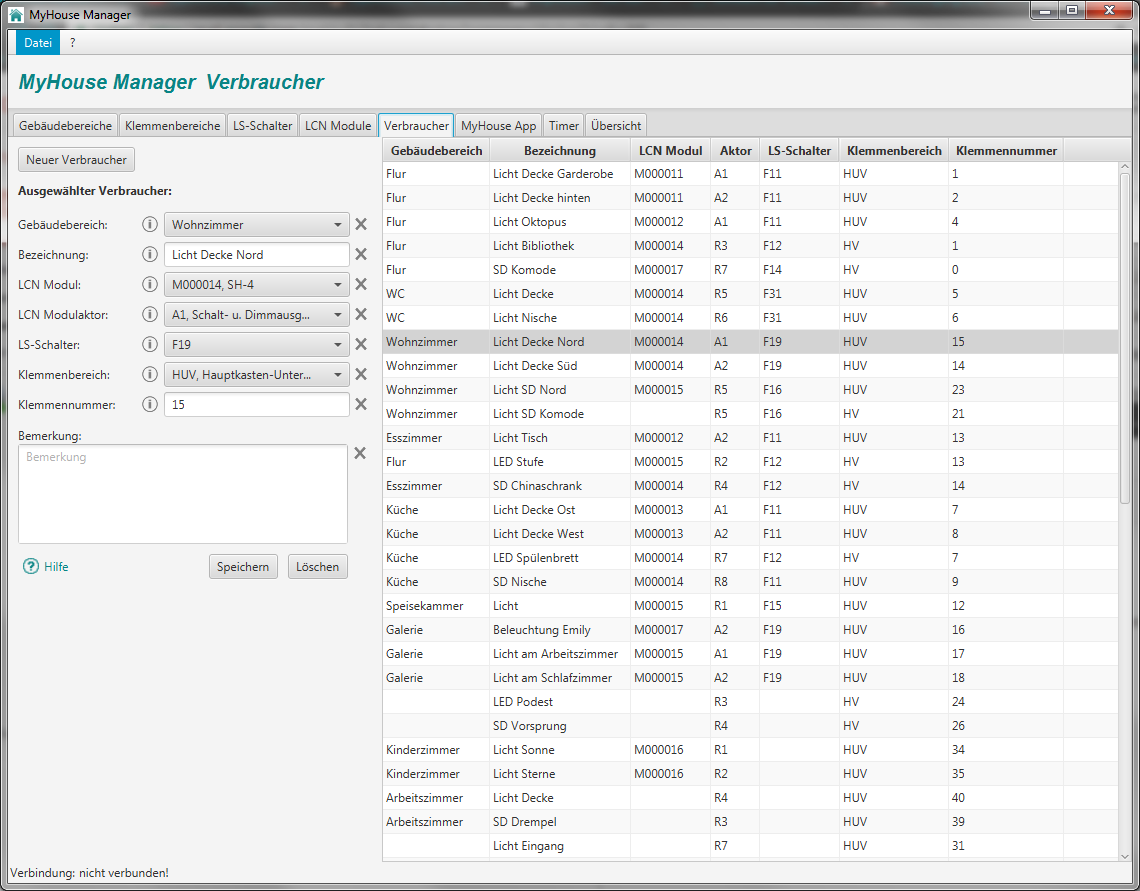The width and height of the screenshot is (1140, 891).
Task: Open the Gebäudebereich dropdown showing Wohnzimmer
Action: (256, 225)
